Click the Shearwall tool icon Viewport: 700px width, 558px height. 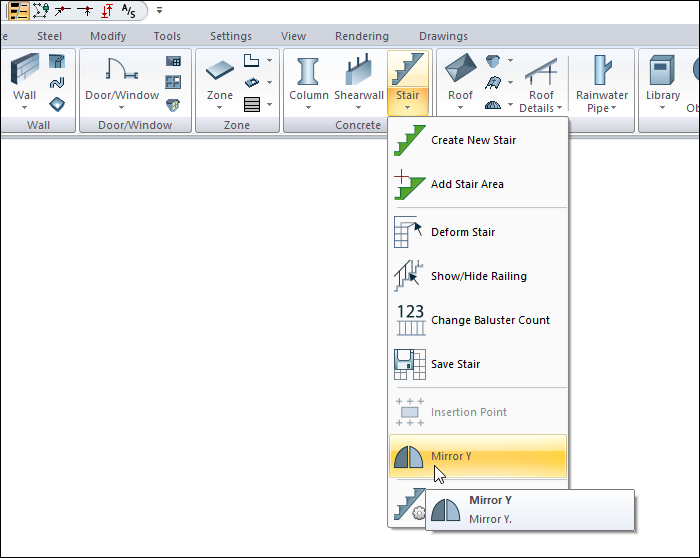(x=358, y=72)
